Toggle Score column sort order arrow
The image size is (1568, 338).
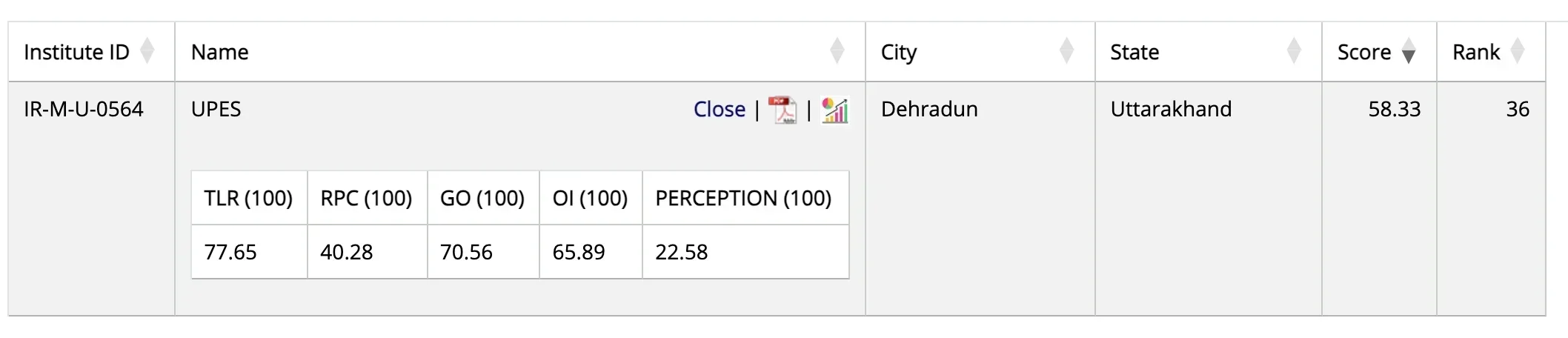point(1409,51)
